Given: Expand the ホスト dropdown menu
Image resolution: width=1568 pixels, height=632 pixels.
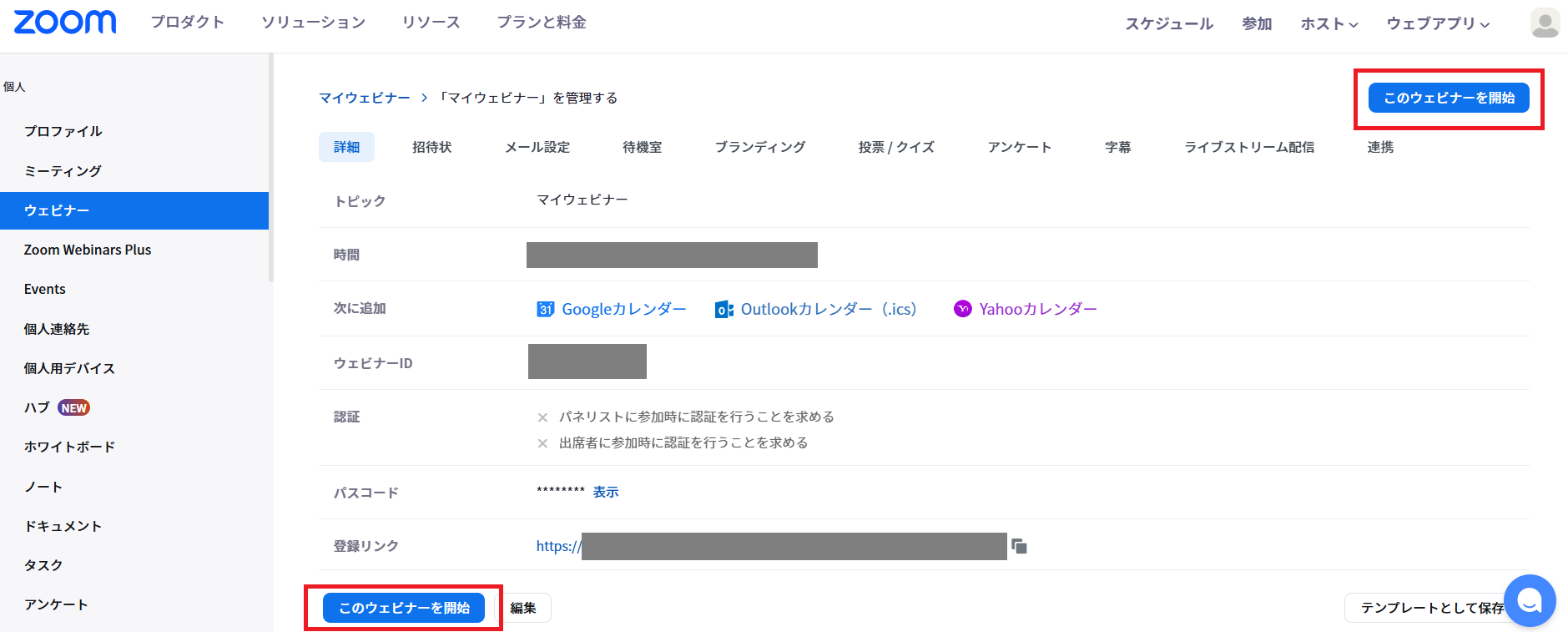Looking at the screenshot, I should click(1329, 24).
